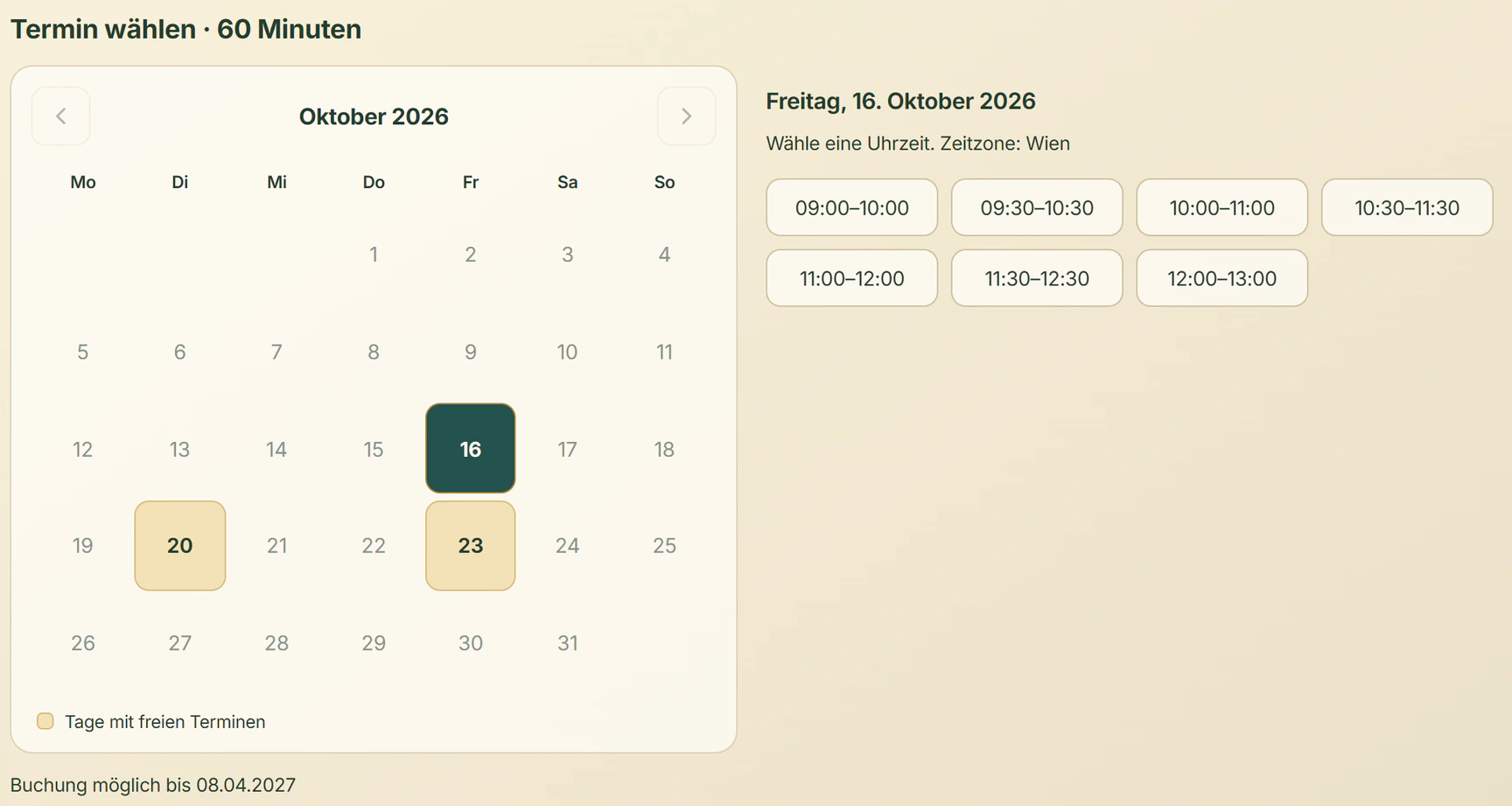The width and height of the screenshot is (1512, 806).
Task: Click day 17 in the calendar
Action: pos(567,449)
